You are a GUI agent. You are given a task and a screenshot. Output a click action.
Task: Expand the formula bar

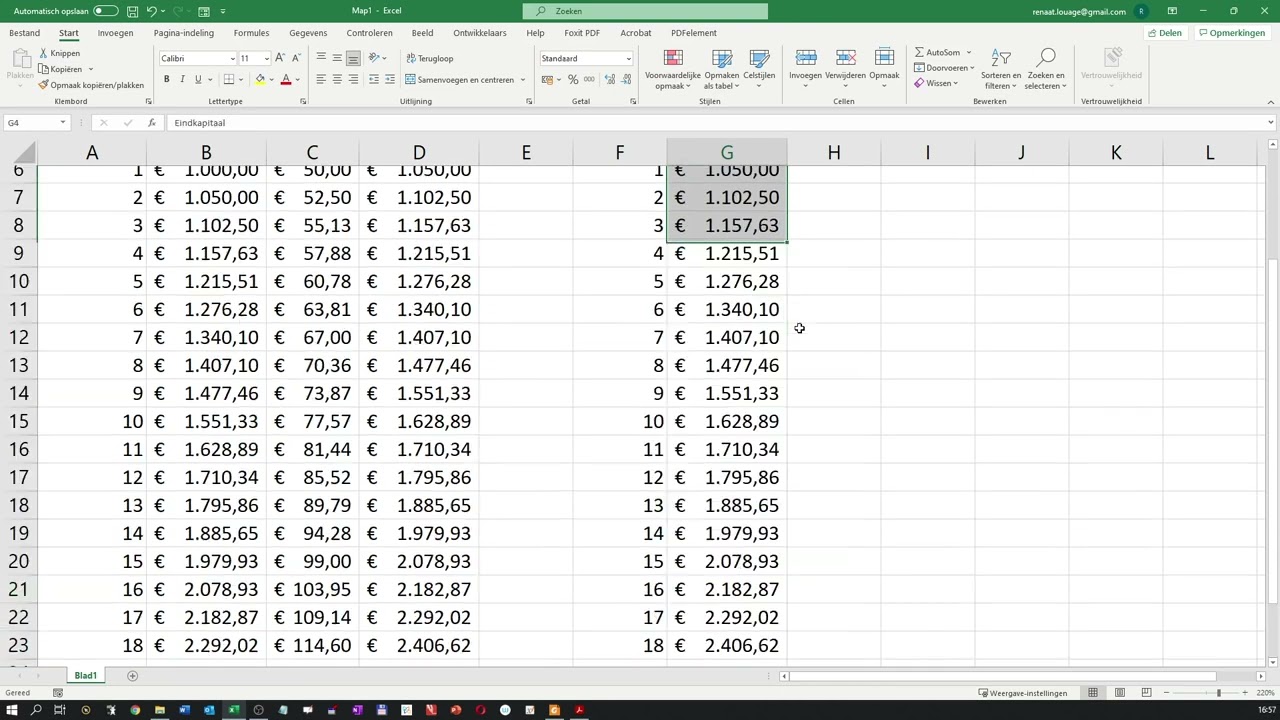[x=1271, y=123]
